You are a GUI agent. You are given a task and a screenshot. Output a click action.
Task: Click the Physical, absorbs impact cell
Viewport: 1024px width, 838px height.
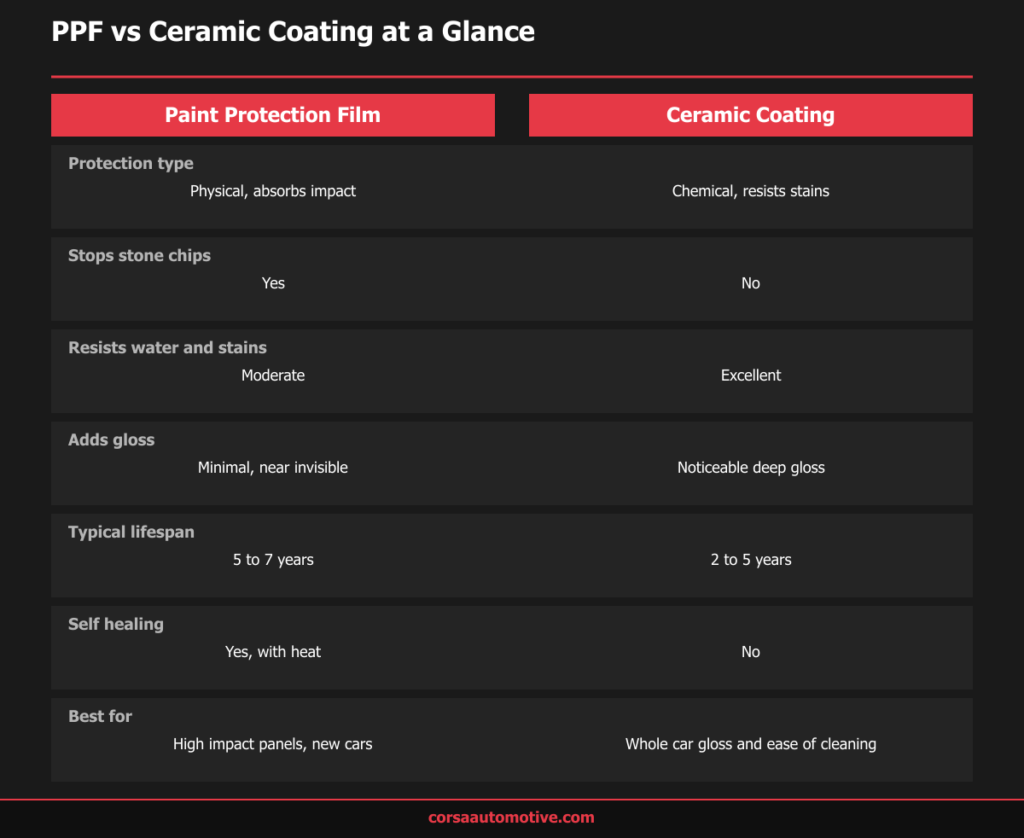[x=273, y=191]
